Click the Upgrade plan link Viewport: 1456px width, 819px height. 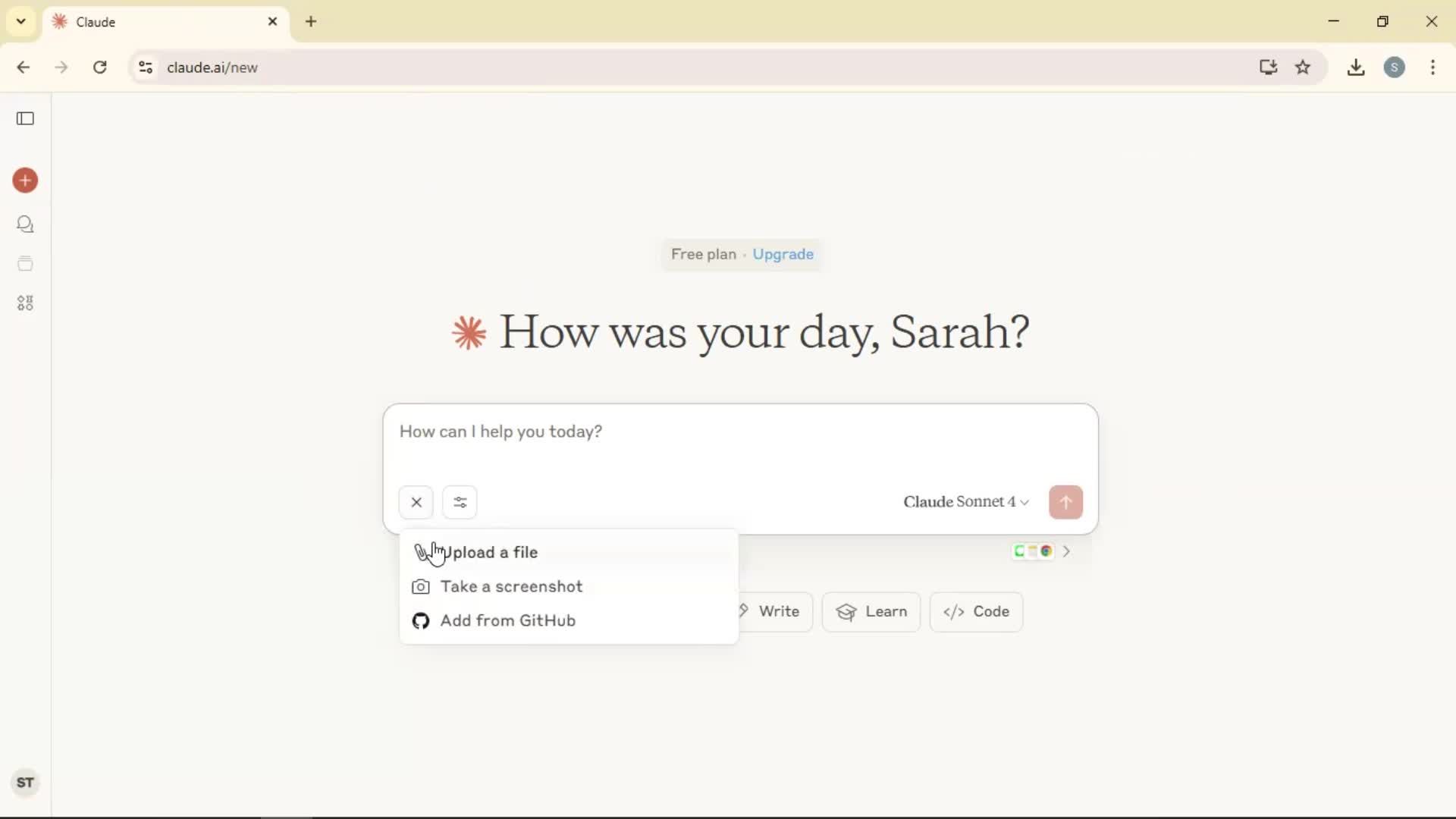[x=783, y=254]
